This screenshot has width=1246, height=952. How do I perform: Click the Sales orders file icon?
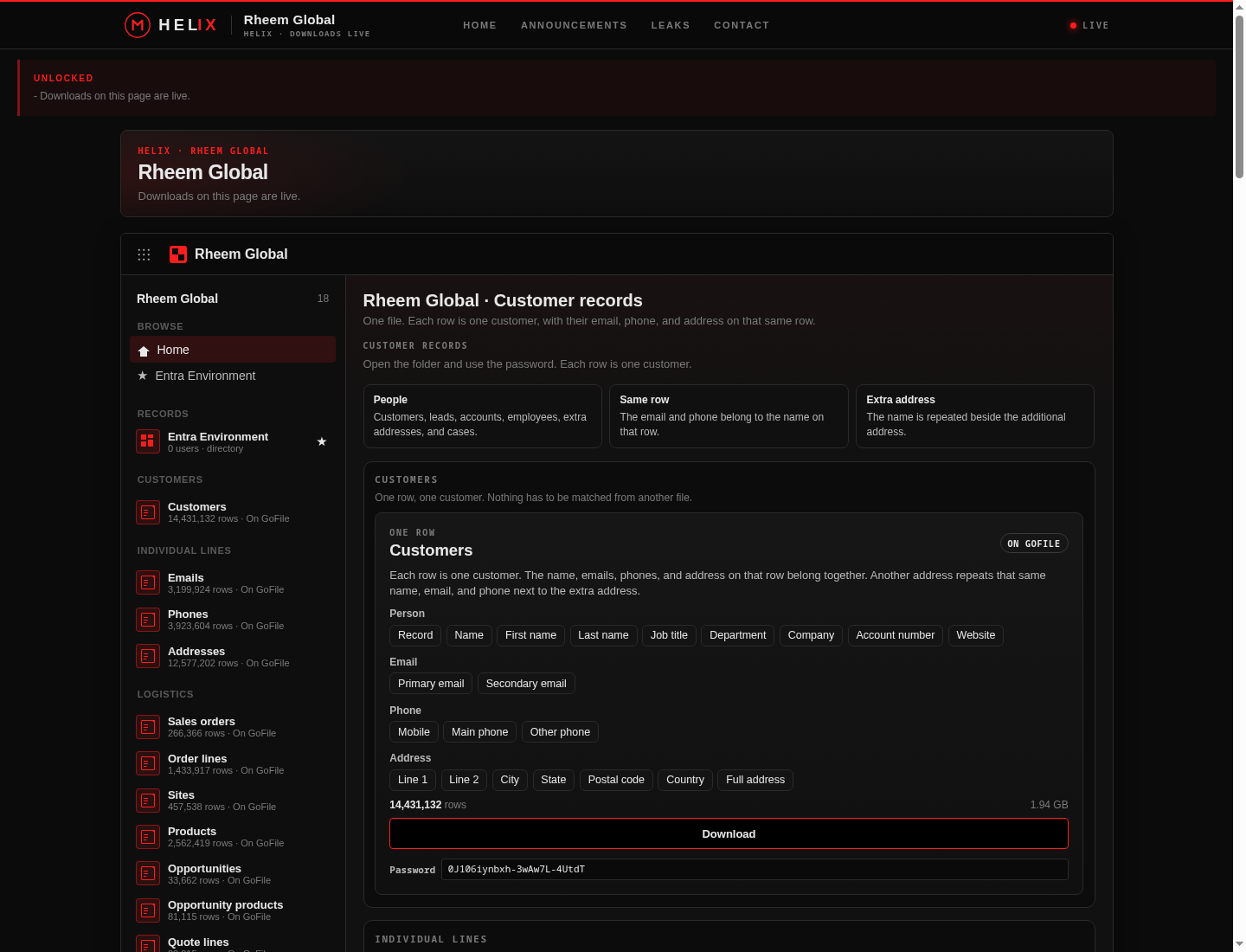(148, 727)
